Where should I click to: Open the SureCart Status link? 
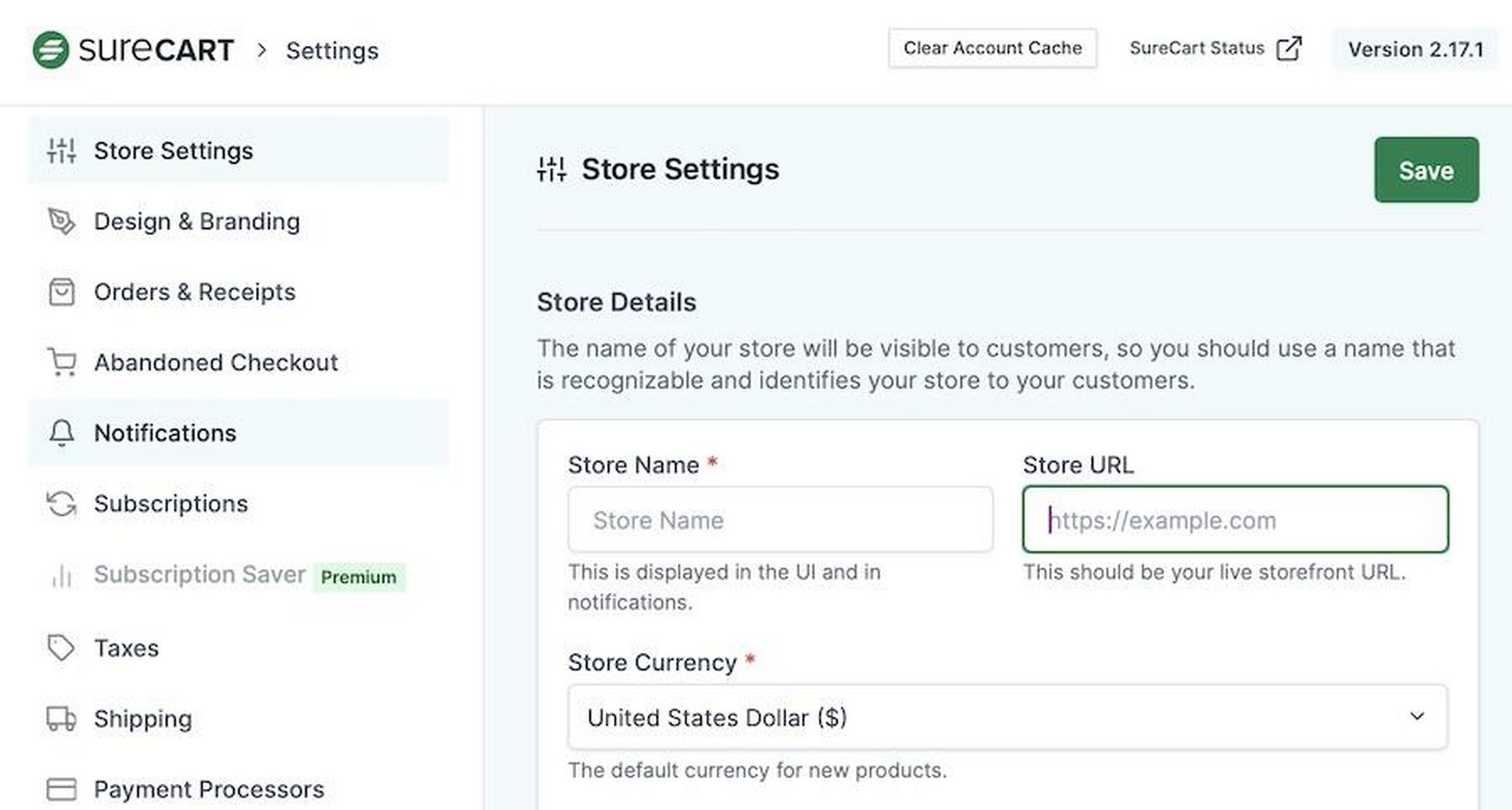pos(1216,48)
